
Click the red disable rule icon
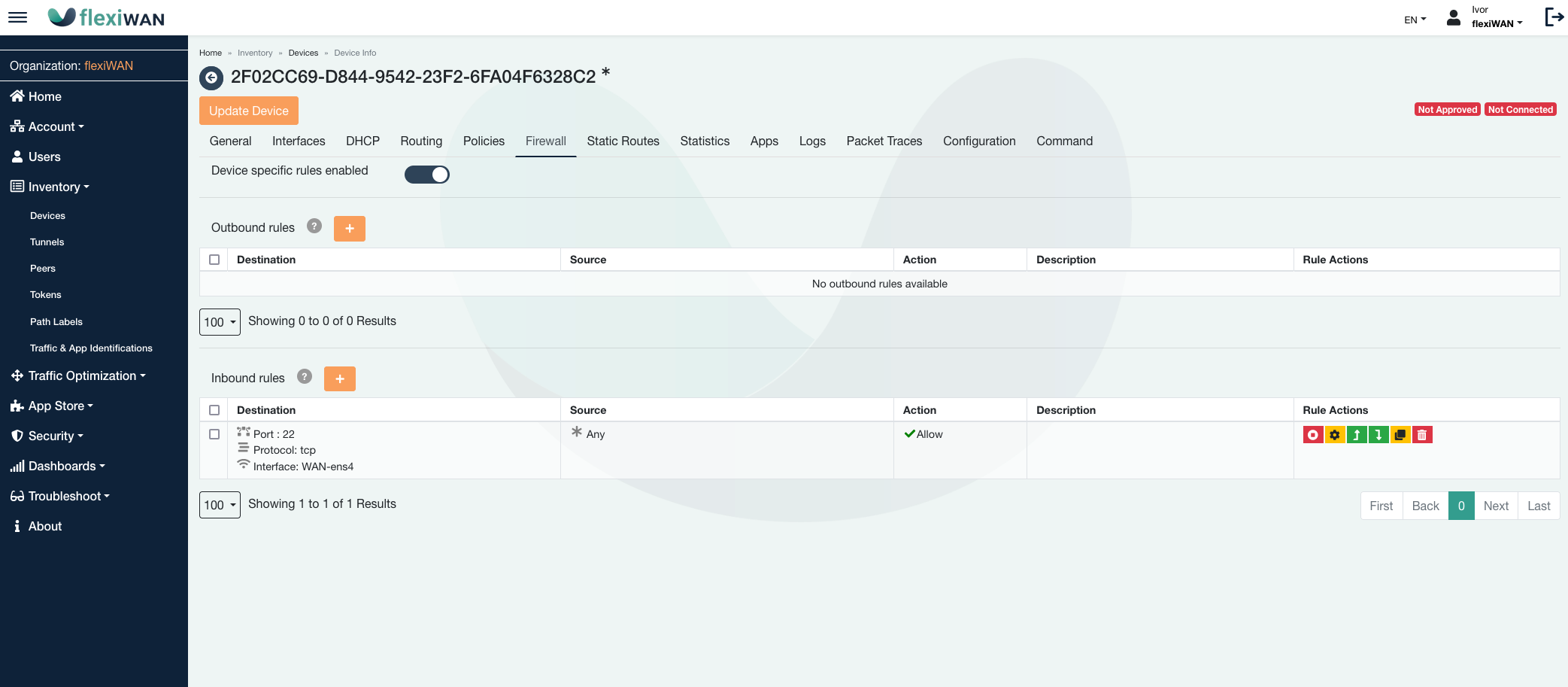click(x=1312, y=435)
